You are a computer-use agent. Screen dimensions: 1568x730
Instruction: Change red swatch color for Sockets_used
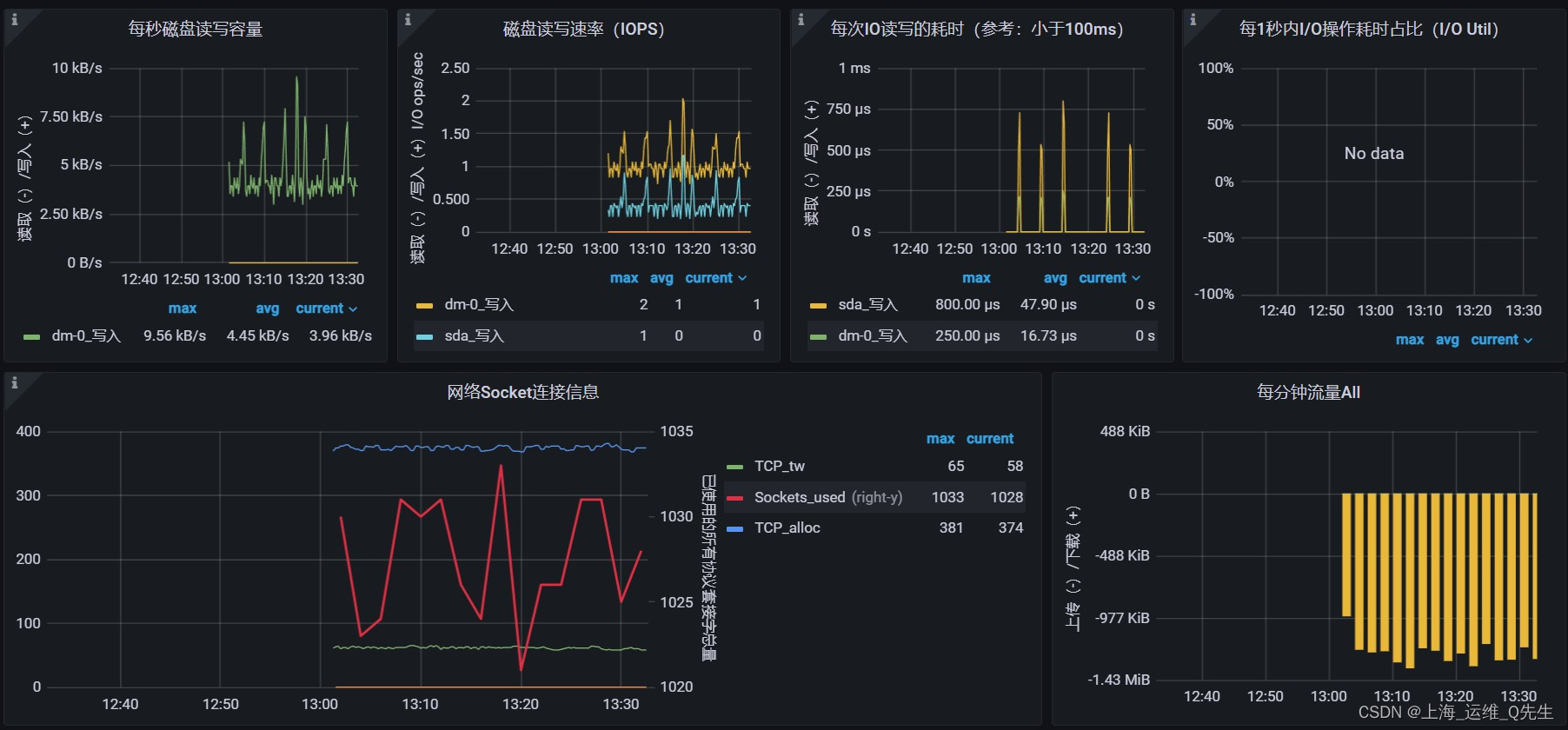[734, 498]
